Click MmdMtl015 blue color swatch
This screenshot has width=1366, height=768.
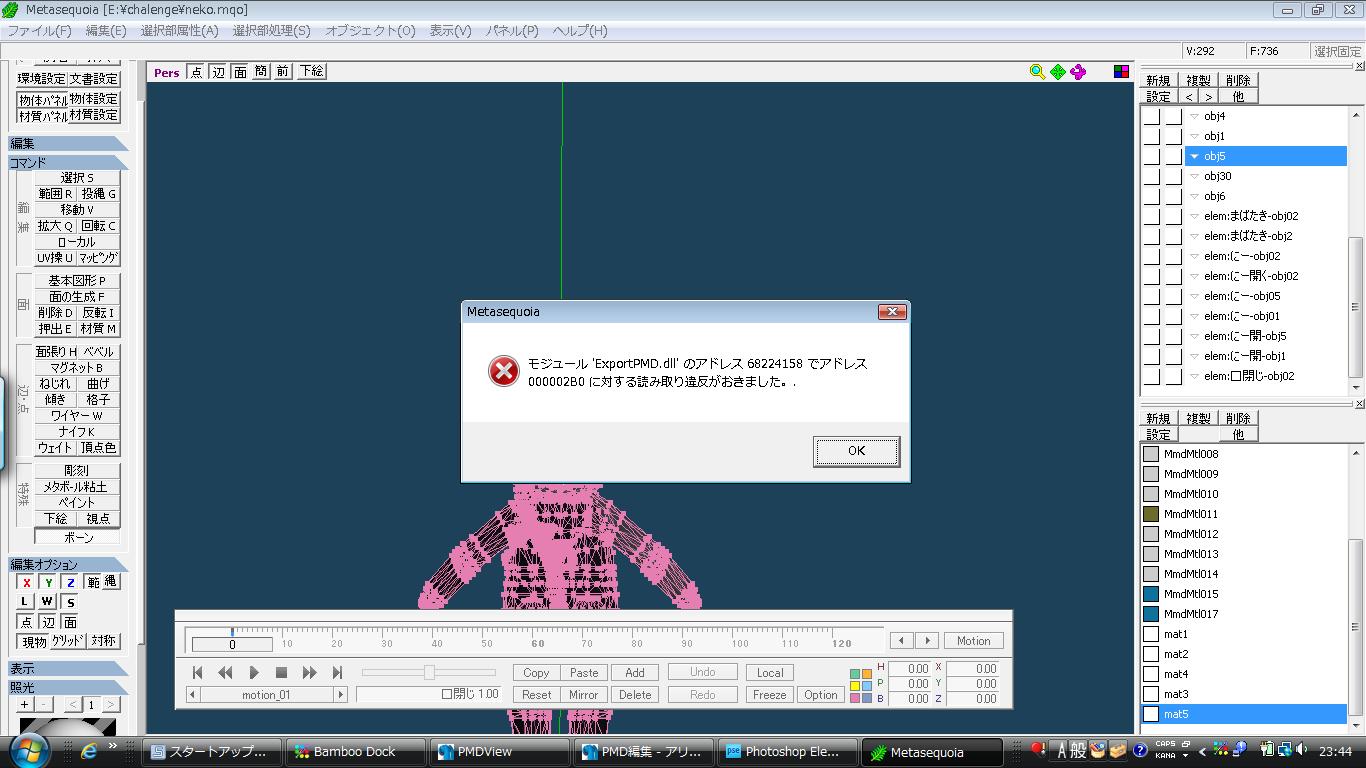[1151, 594]
